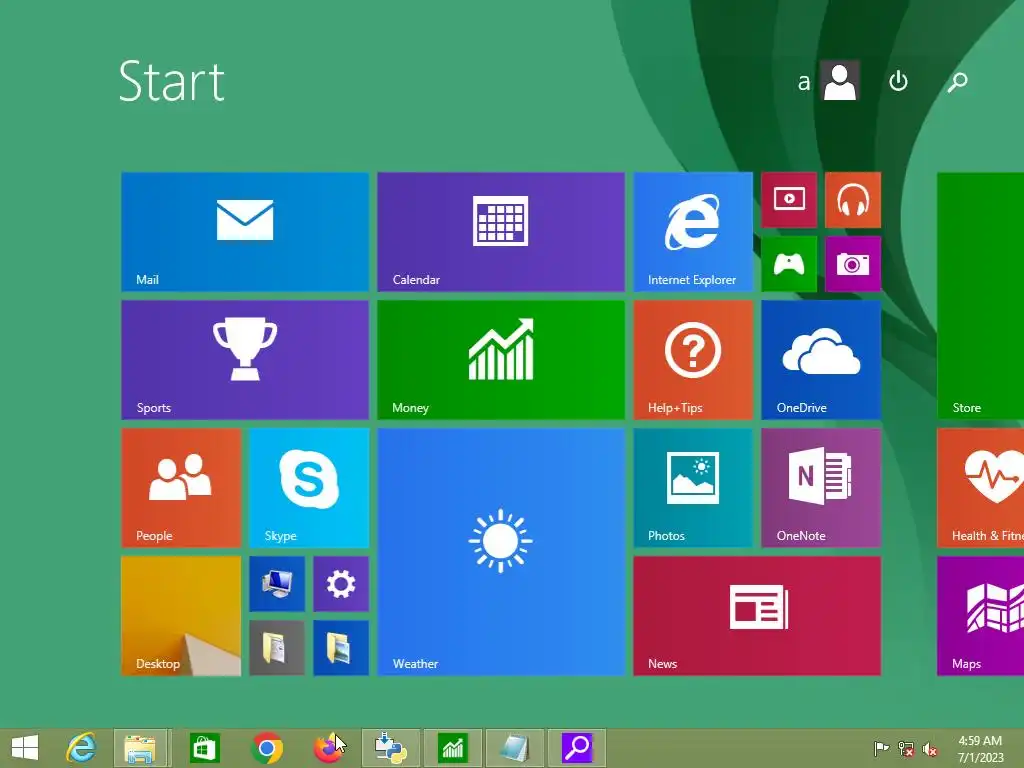The height and width of the screenshot is (768, 1024).
Task: Open the Video tile with play icon
Action: (789, 200)
